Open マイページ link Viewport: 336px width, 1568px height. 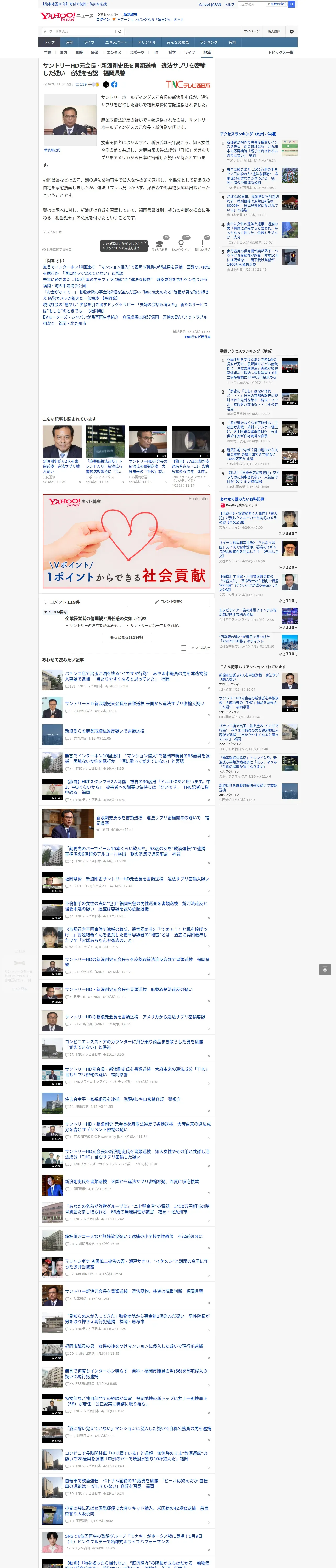point(251,32)
